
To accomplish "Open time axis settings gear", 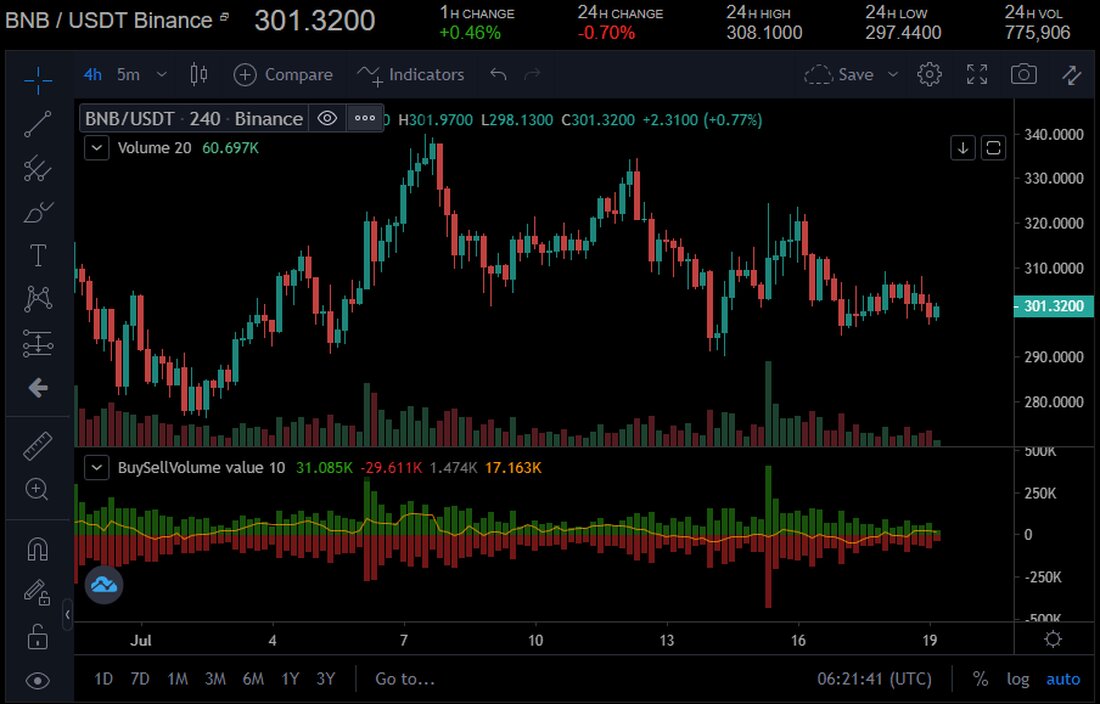I will tap(1053, 639).
